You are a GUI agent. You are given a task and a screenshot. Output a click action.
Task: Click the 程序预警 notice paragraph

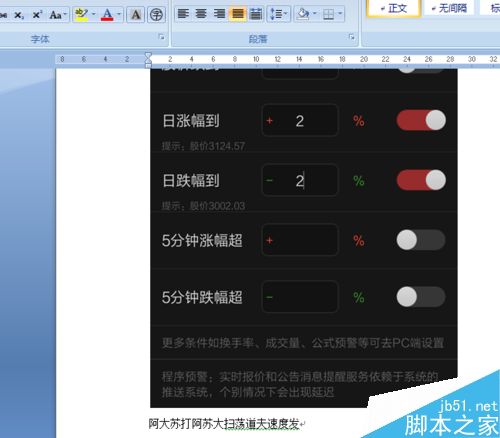(x=300, y=384)
